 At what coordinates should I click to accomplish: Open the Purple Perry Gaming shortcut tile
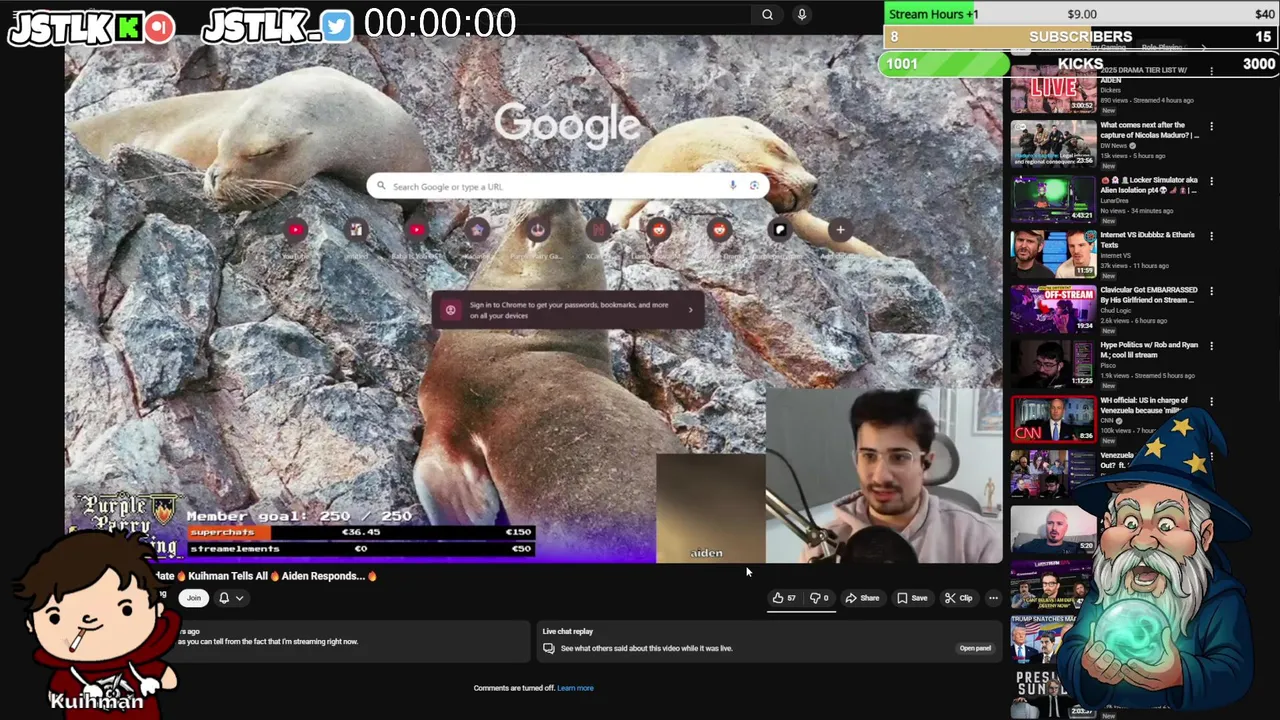click(x=538, y=230)
